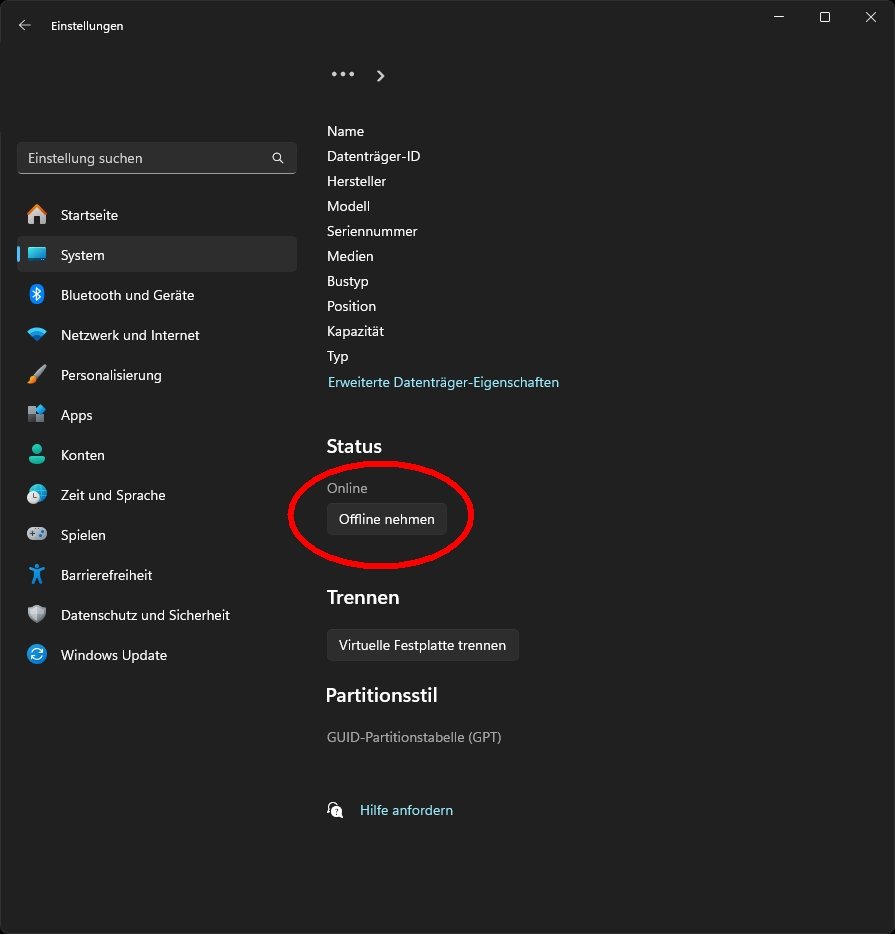Click the Wi-Fi icon for Netzwerk
This screenshot has width=895, height=934.
pyautogui.click(x=37, y=334)
